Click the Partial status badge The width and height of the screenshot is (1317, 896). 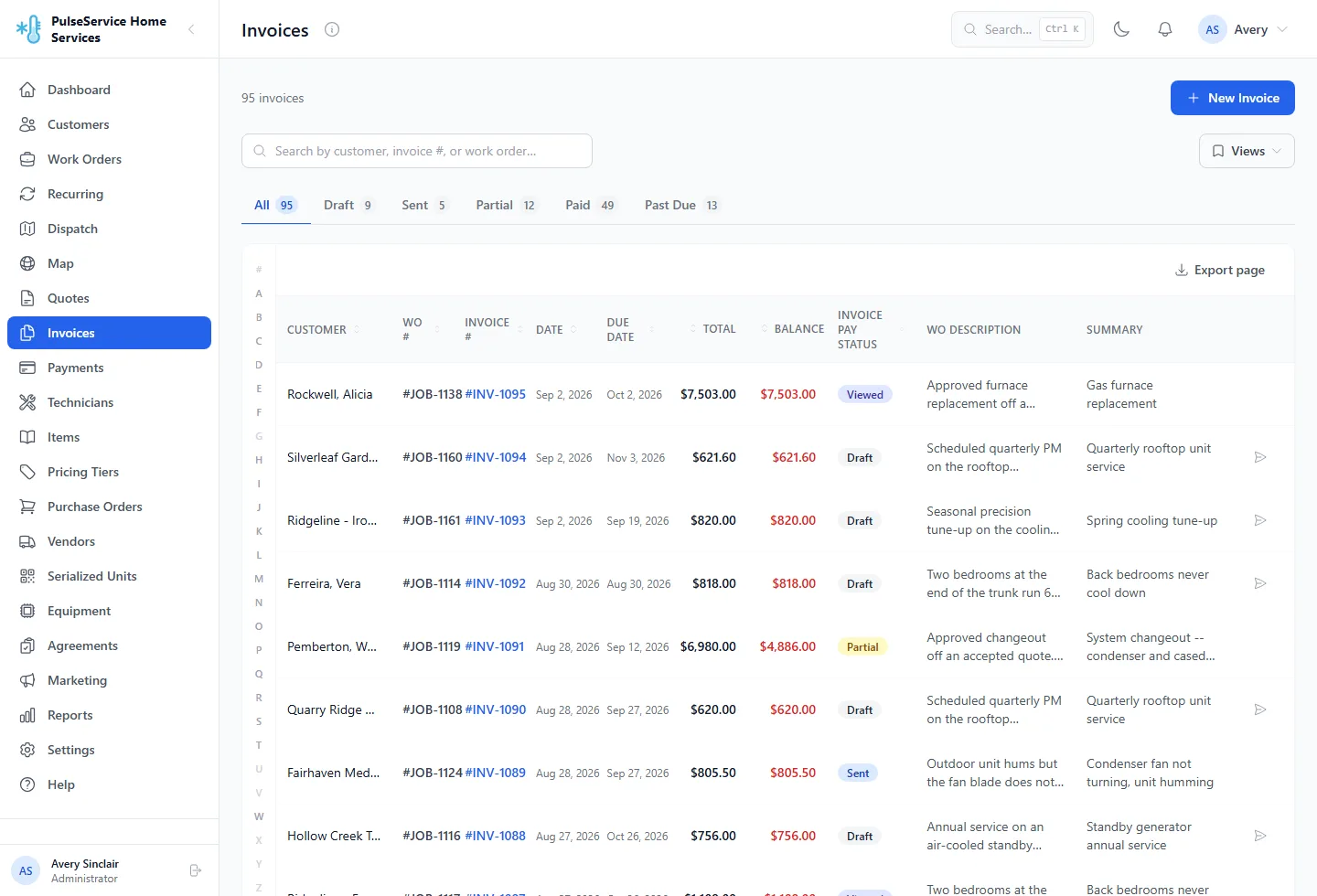click(x=862, y=646)
